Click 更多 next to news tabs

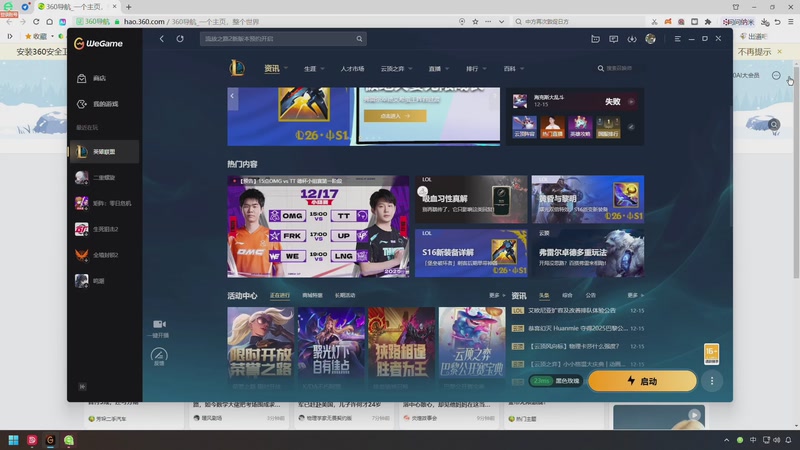tap(635, 295)
